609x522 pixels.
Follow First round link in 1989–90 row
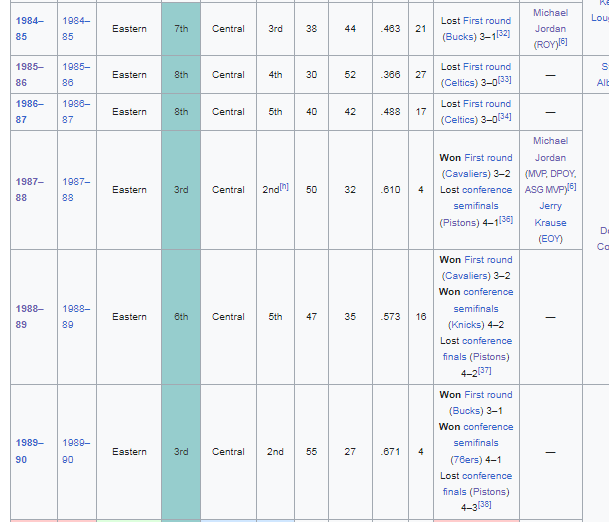coord(488,395)
